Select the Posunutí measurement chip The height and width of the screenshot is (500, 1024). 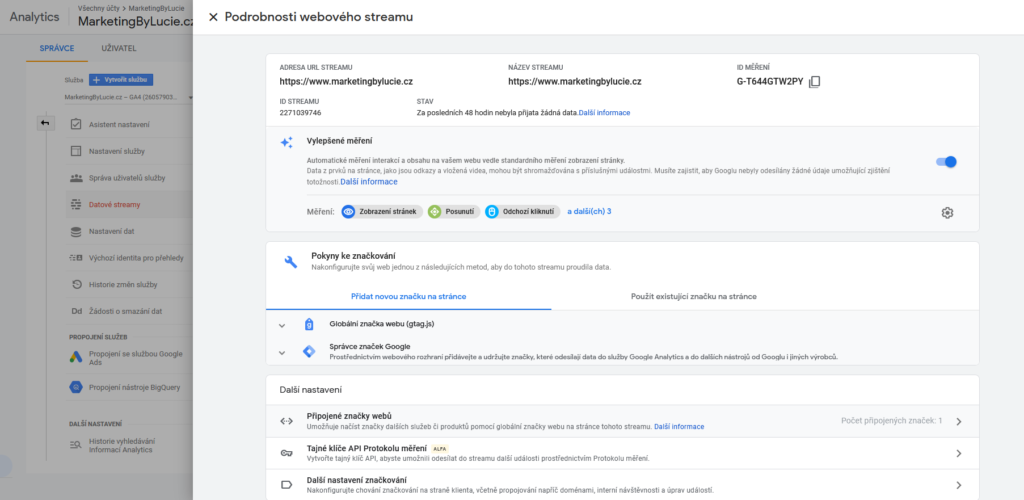point(454,211)
